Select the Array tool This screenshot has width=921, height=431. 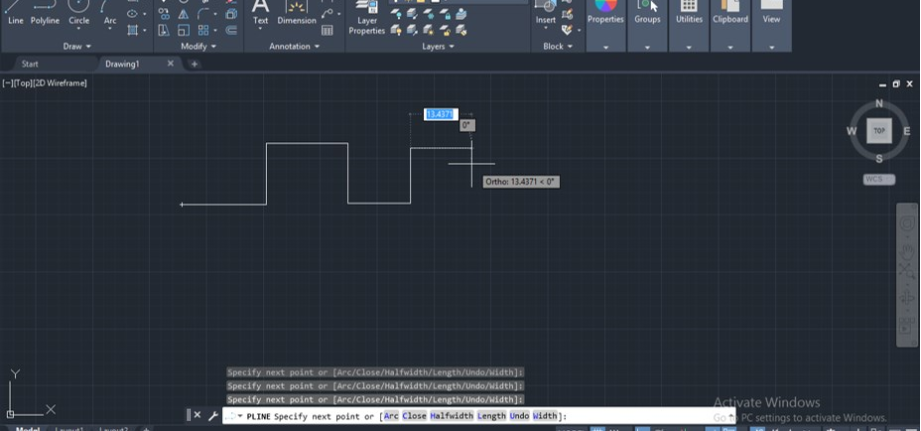pos(203,30)
